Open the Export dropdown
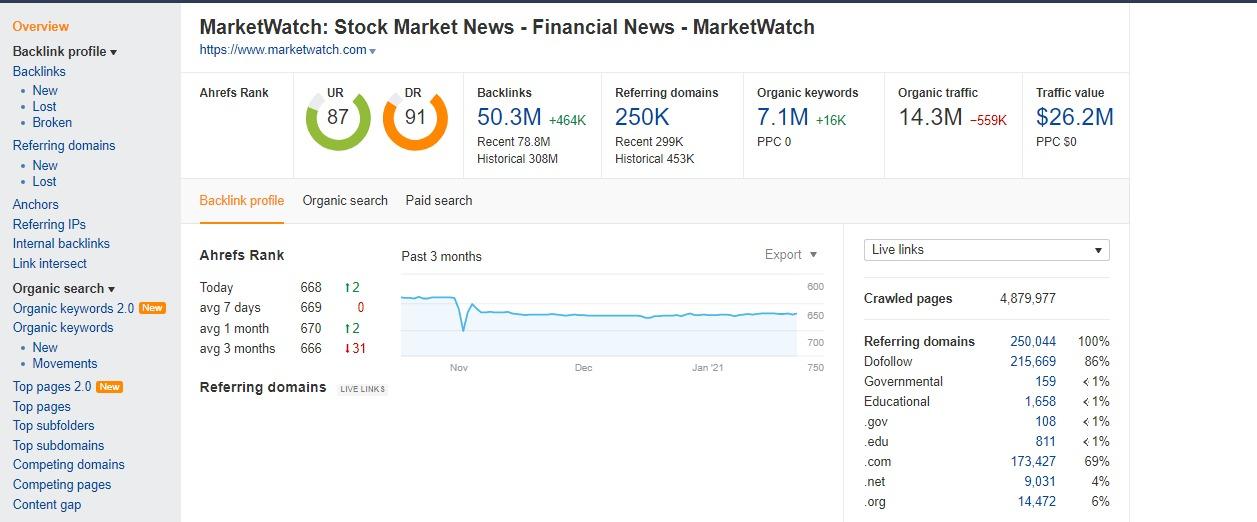Viewport: 1257px width, 522px height. tap(791, 254)
